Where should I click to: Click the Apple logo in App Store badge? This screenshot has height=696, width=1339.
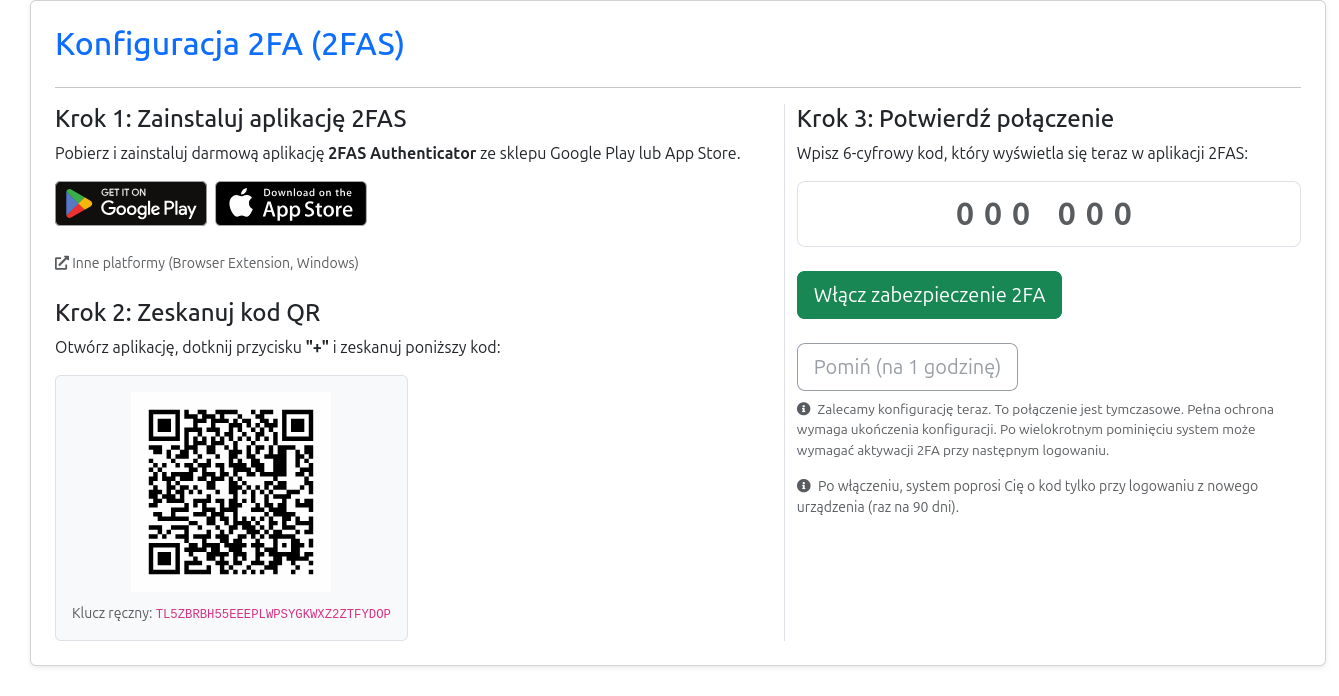click(240, 204)
